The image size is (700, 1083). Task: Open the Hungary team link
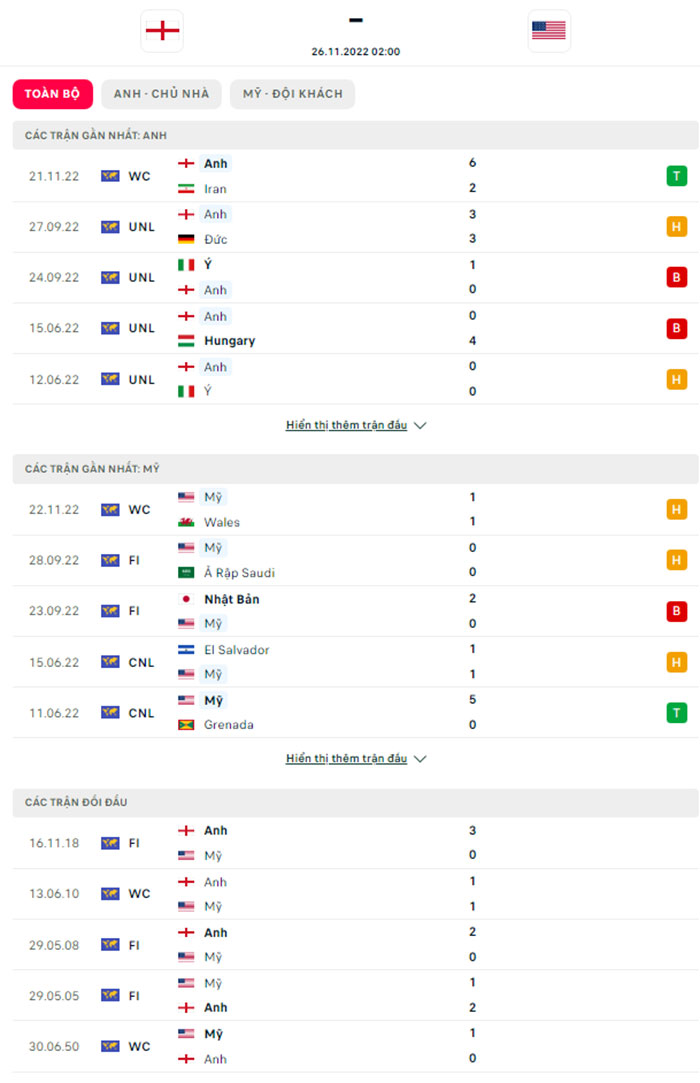229,341
